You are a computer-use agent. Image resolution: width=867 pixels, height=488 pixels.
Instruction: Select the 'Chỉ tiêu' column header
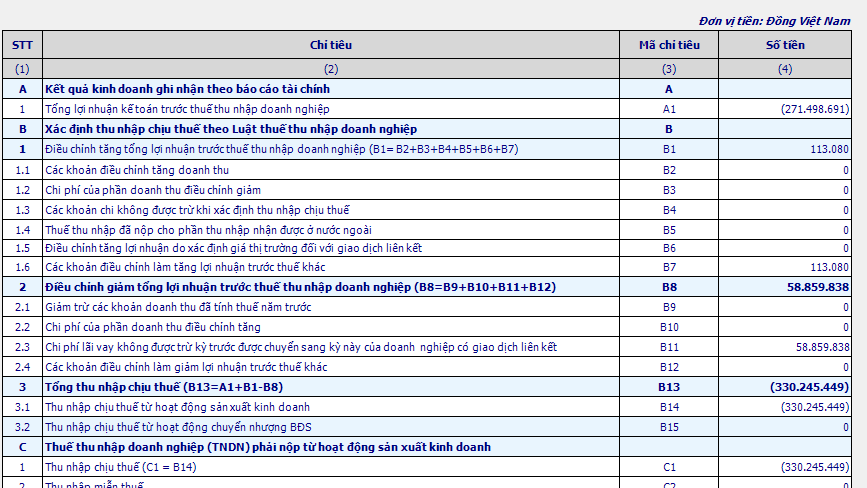pyautogui.click(x=331, y=45)
